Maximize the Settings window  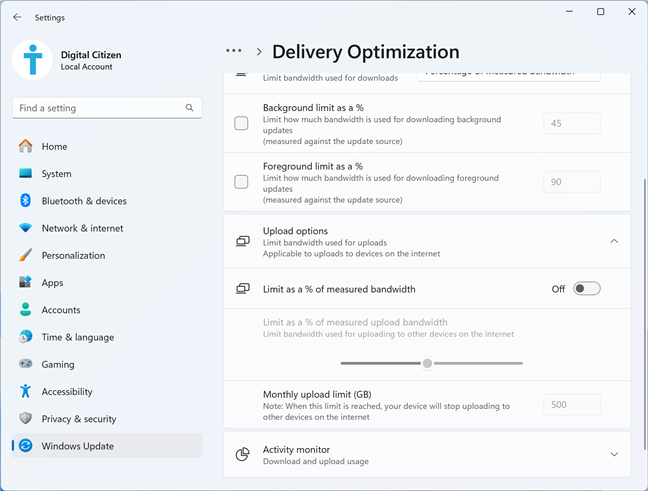tap(600, 12)
